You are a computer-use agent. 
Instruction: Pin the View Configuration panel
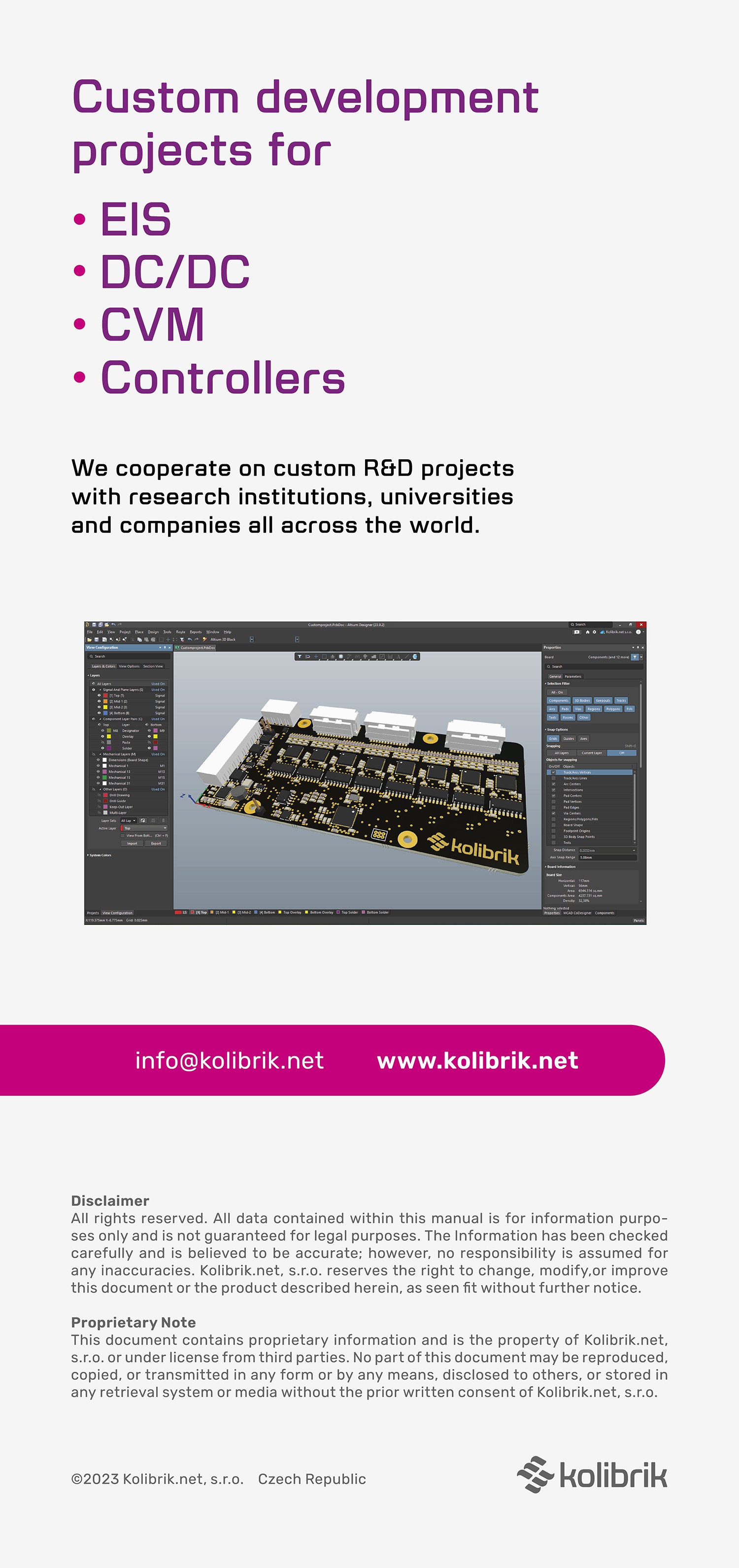pos(165,648)
